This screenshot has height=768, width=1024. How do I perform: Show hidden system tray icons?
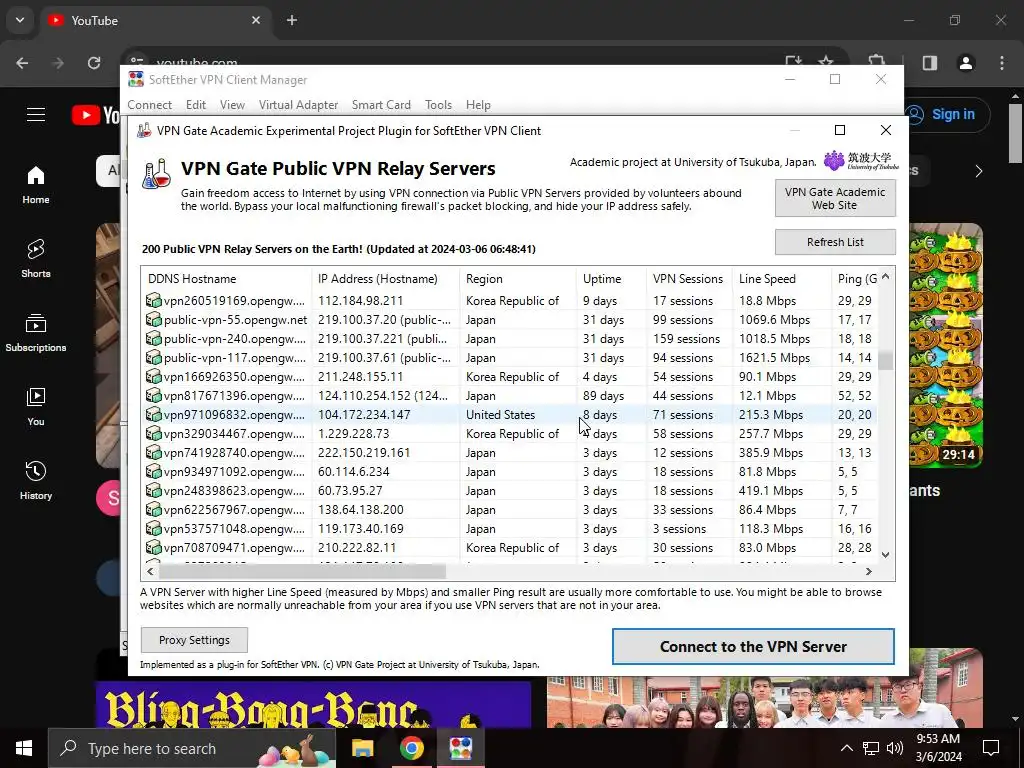click(x=846, y=748)
